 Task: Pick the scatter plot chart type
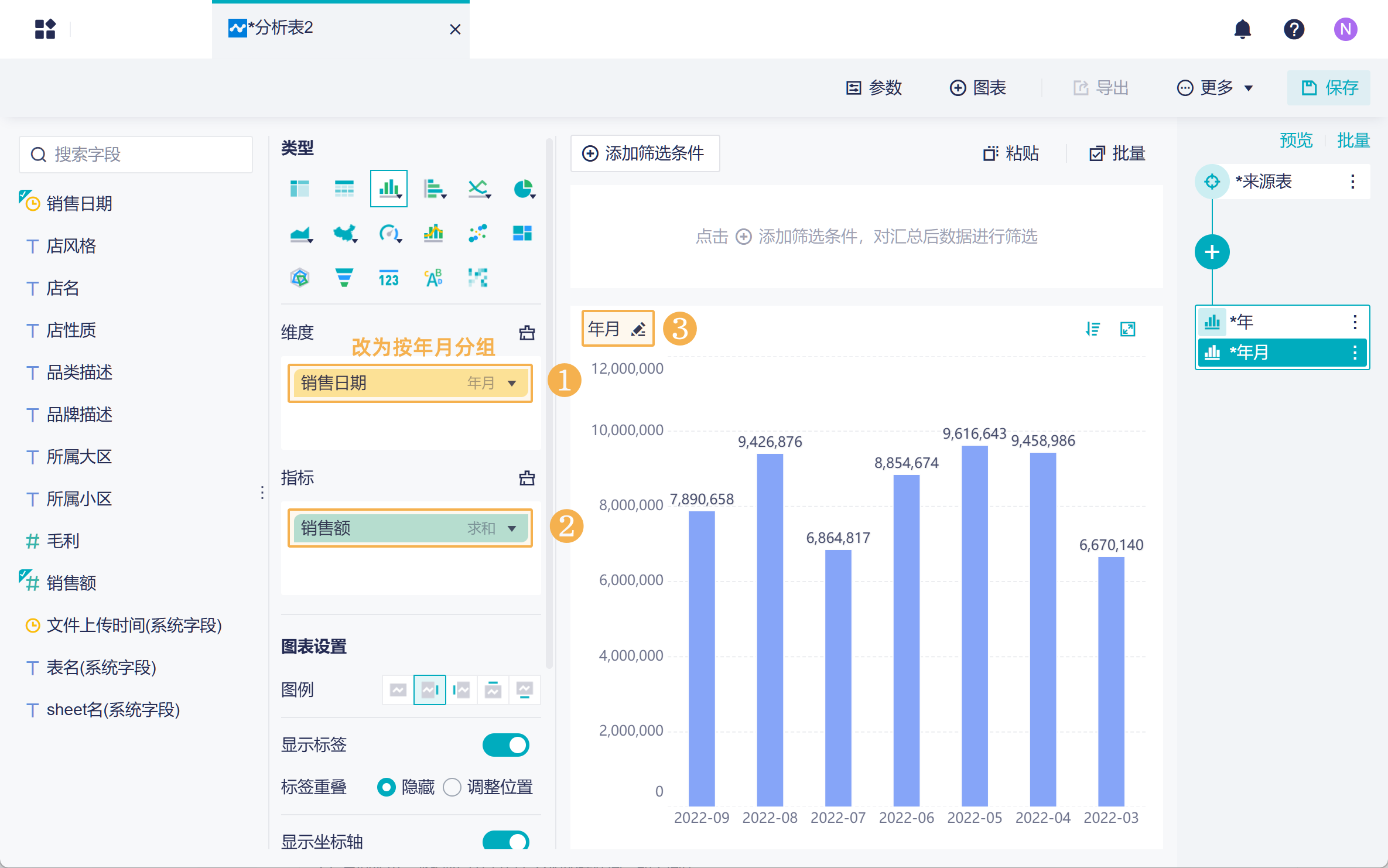pos(478,234)
